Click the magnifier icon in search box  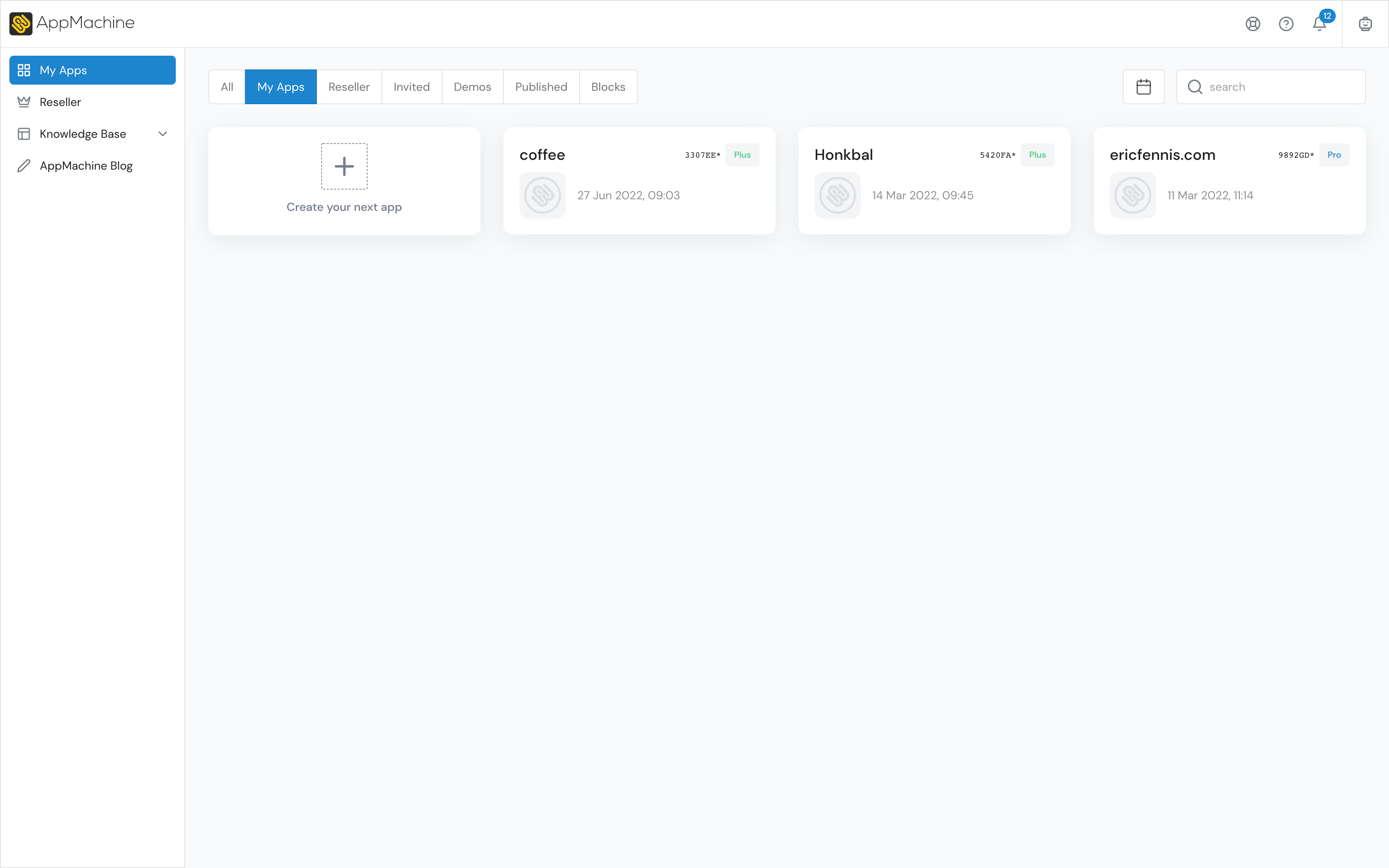click(1195, 87)
